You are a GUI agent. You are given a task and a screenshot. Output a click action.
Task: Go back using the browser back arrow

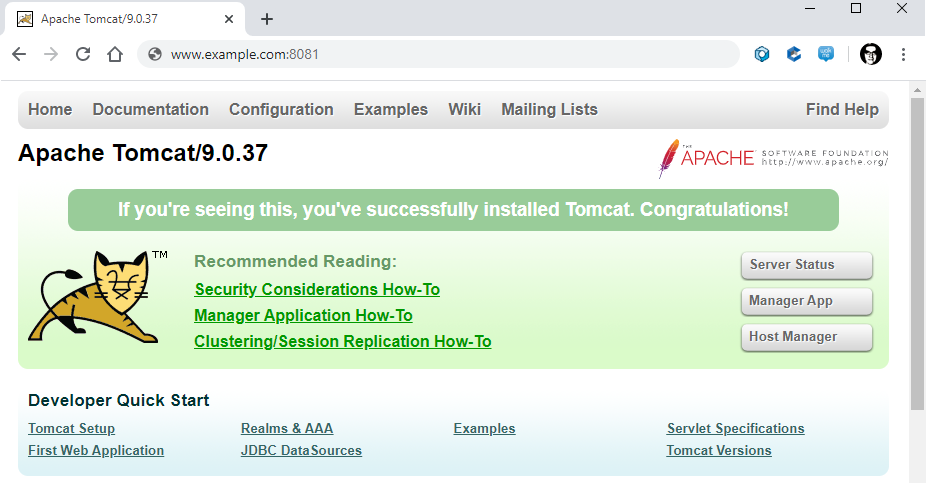tap(19, 54)
